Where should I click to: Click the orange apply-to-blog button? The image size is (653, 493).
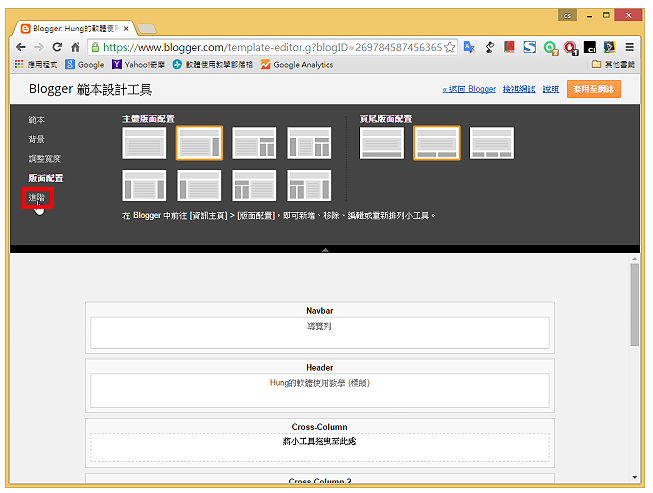593,89
